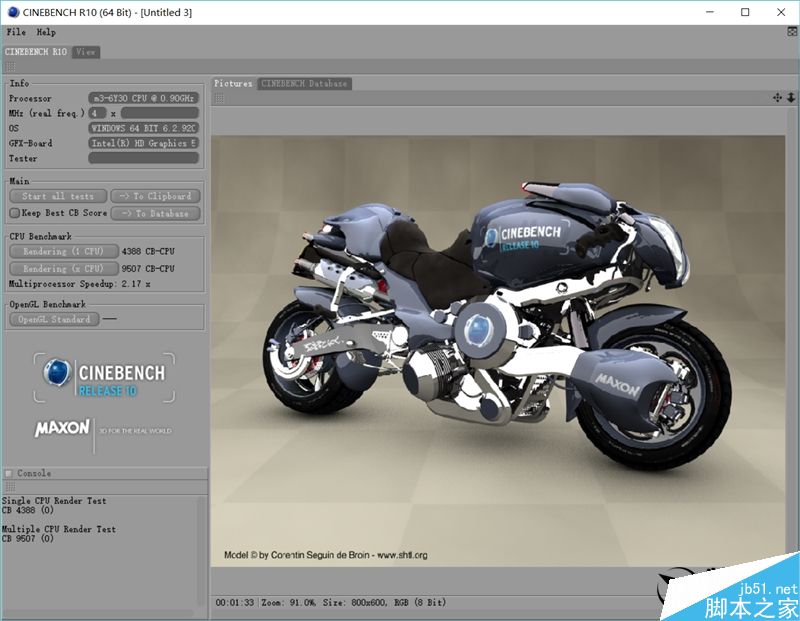Screen dimensions: 800x621
Task: Click the "CB 4388 (0)" console line
Action: [x=28, y=510]
